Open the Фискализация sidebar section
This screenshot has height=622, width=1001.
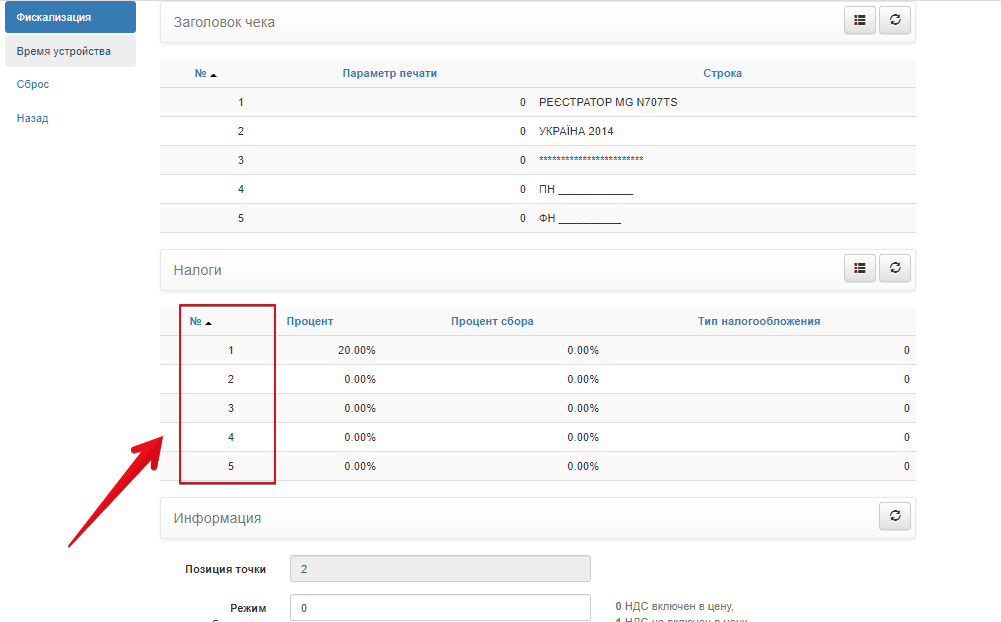pyautogui.click(x=69, y=17)
